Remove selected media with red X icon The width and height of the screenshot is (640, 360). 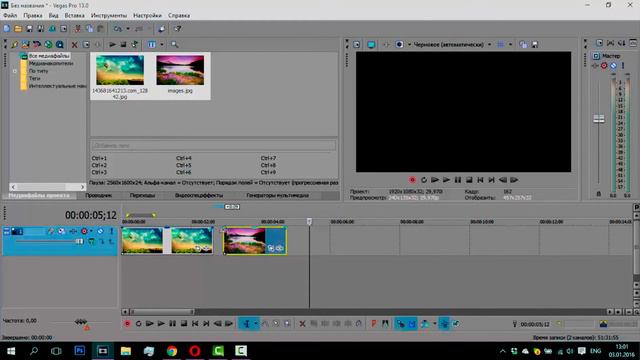pos(74,44)
